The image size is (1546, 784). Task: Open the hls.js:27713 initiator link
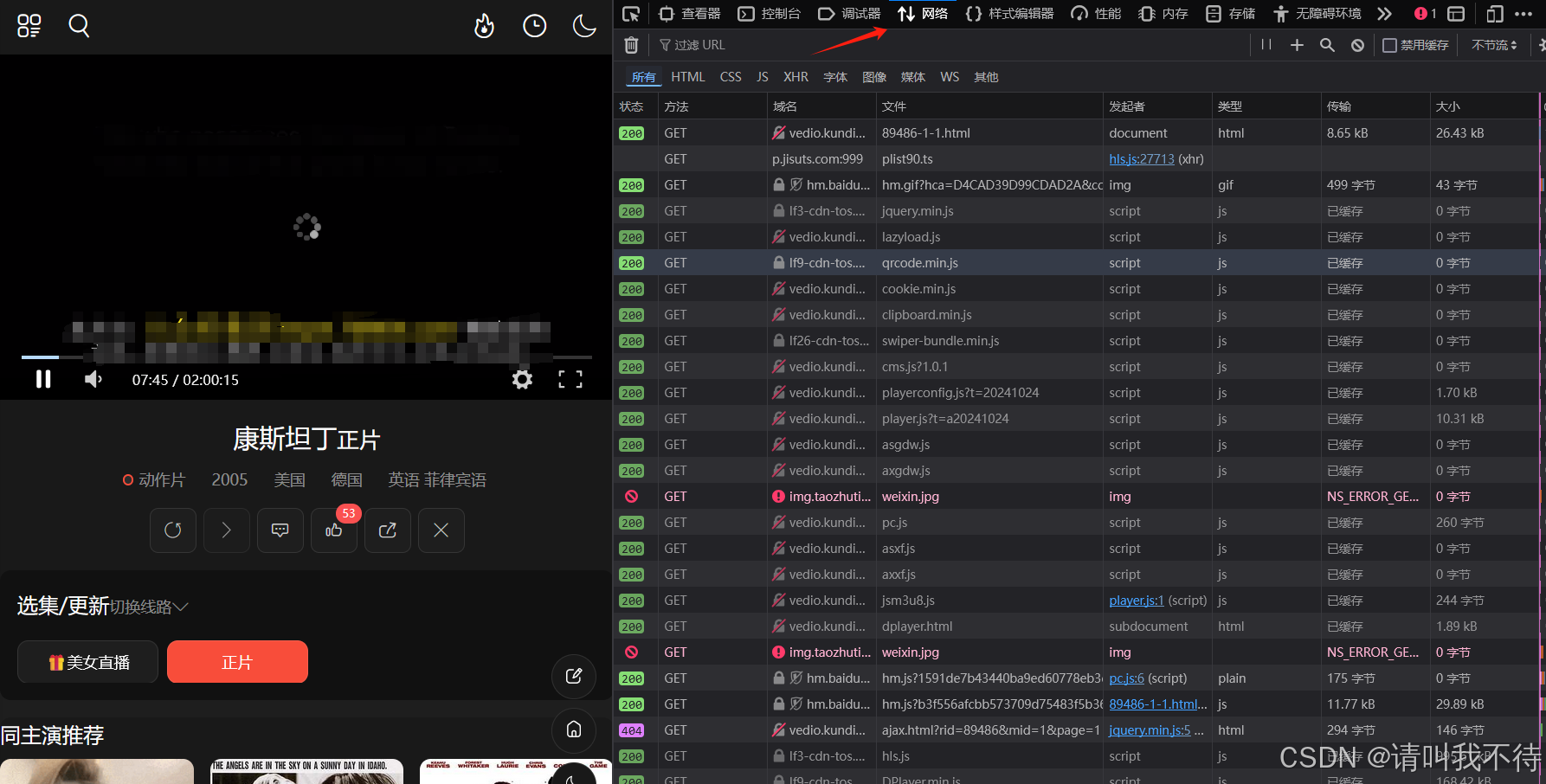pos(1141,159)
